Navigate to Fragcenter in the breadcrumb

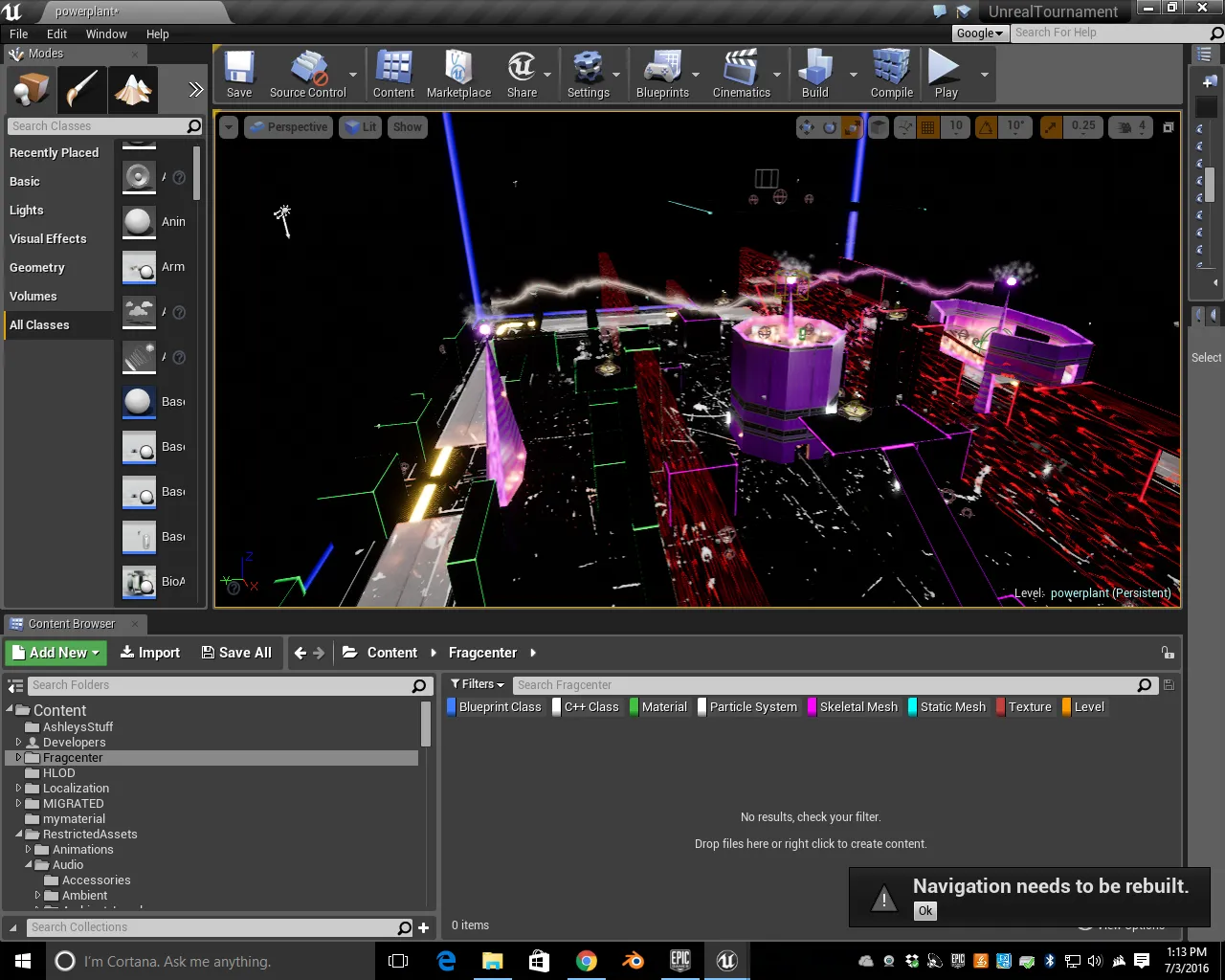tap(482, 653)
